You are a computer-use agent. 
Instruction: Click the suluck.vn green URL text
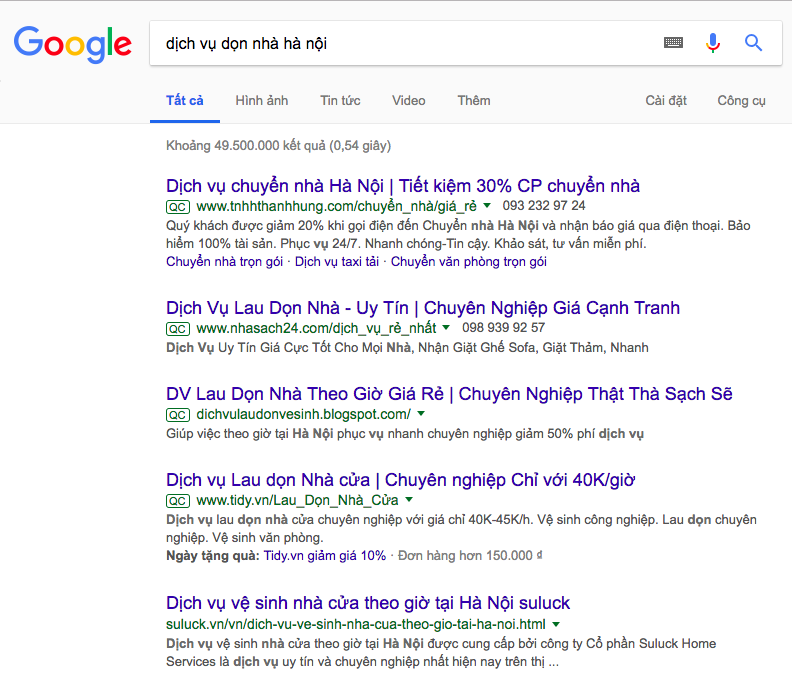pyautogui.click(x=356, y=624)
